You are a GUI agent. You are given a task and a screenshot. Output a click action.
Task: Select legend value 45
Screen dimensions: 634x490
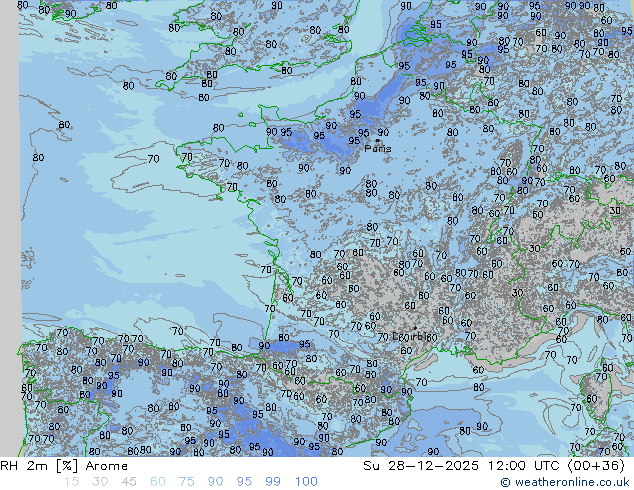click(x=129, y=482)
